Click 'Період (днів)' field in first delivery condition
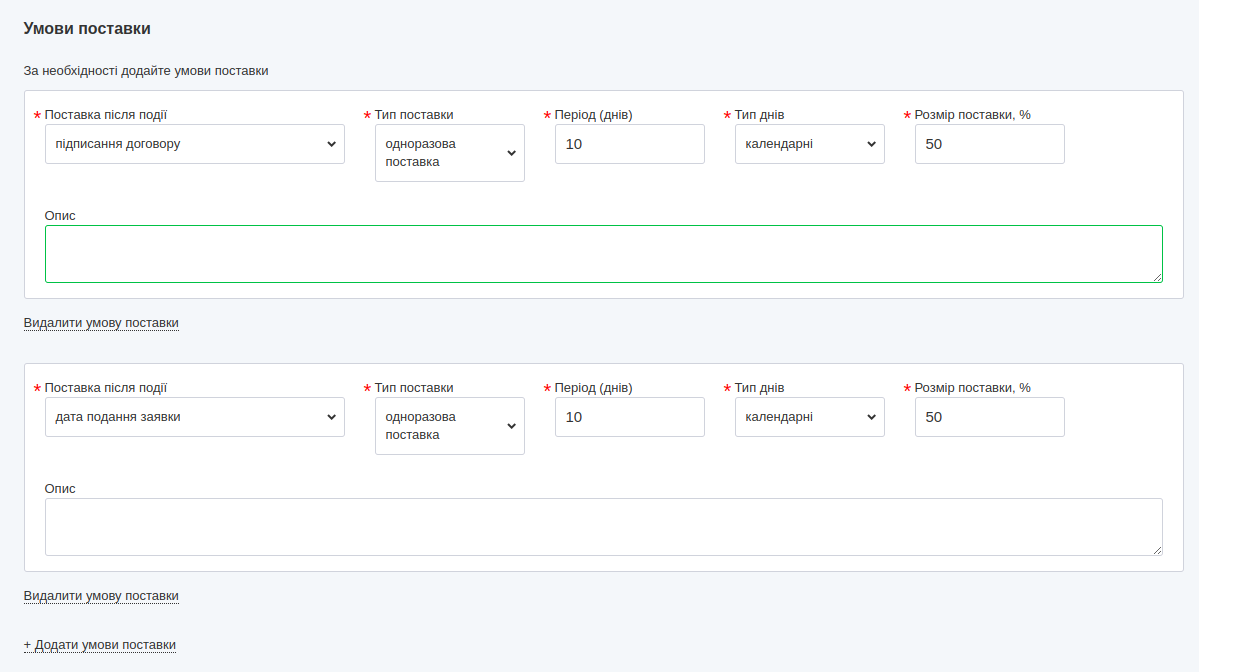1237x672 pixels. [629, 144]
